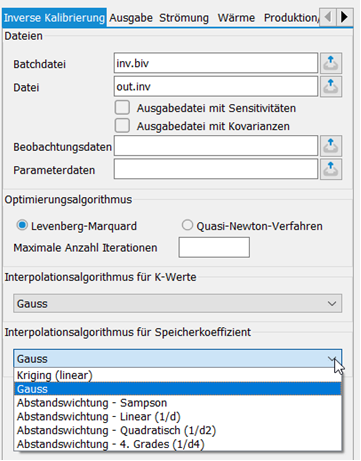361x461 pixels.
Task: Click the upload icon next to Batchdatei field
Action: tap(331, 63)
